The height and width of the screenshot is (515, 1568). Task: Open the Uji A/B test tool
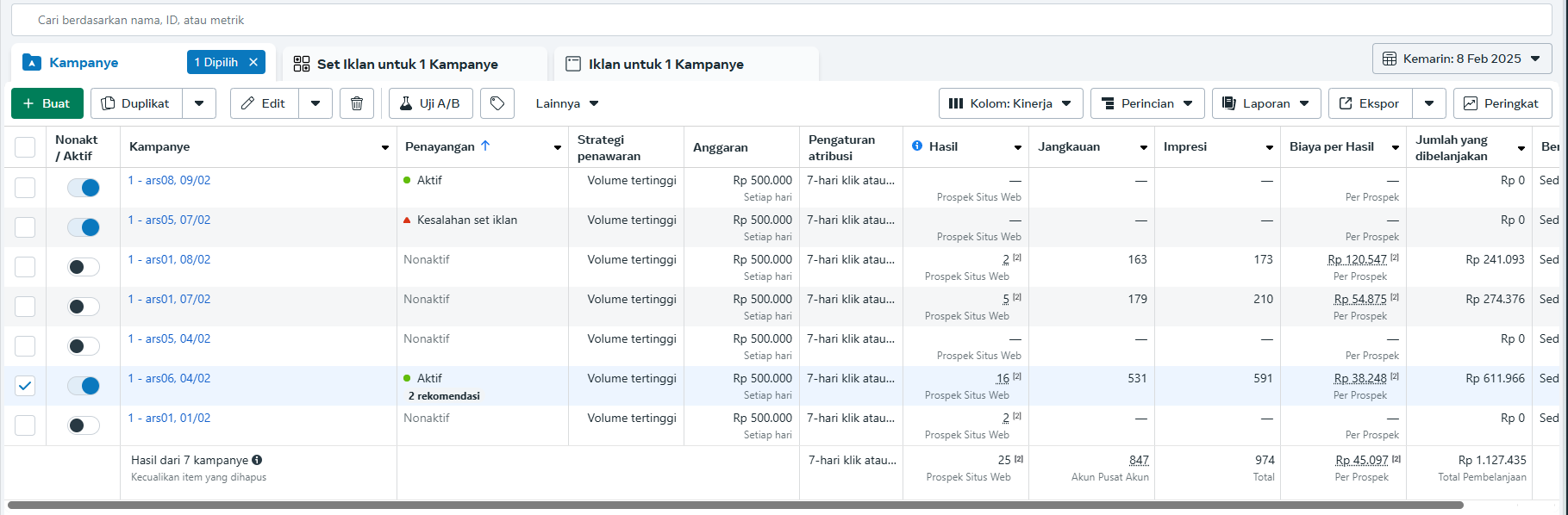pyautogui.click(x=430, y=103)
